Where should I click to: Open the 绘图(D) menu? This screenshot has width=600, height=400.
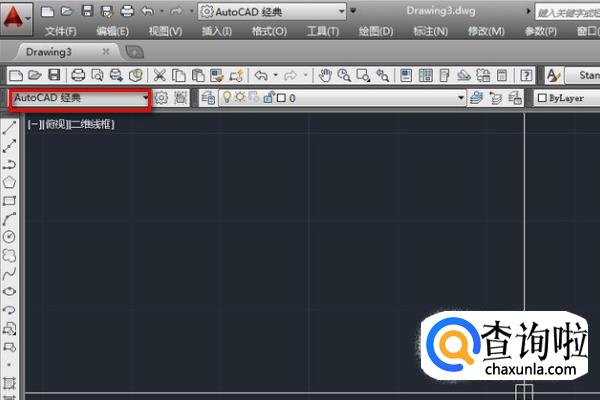[x=376, y=31]
